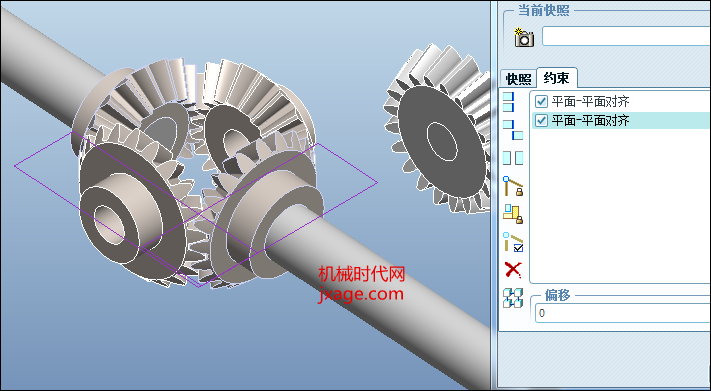This screenshot has height=391, width=711.
Task: Delete selected constraint with red X icon
Action: pos(513,269)
